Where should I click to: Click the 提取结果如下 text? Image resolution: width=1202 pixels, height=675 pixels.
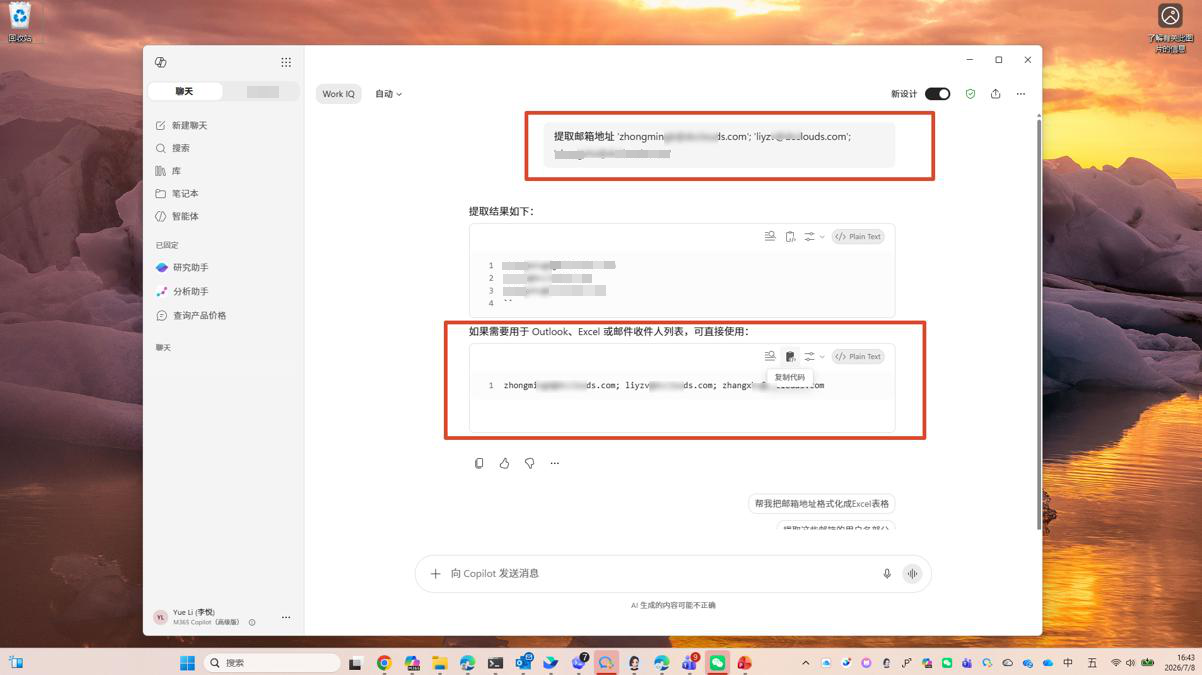click(x=501, y=212)
